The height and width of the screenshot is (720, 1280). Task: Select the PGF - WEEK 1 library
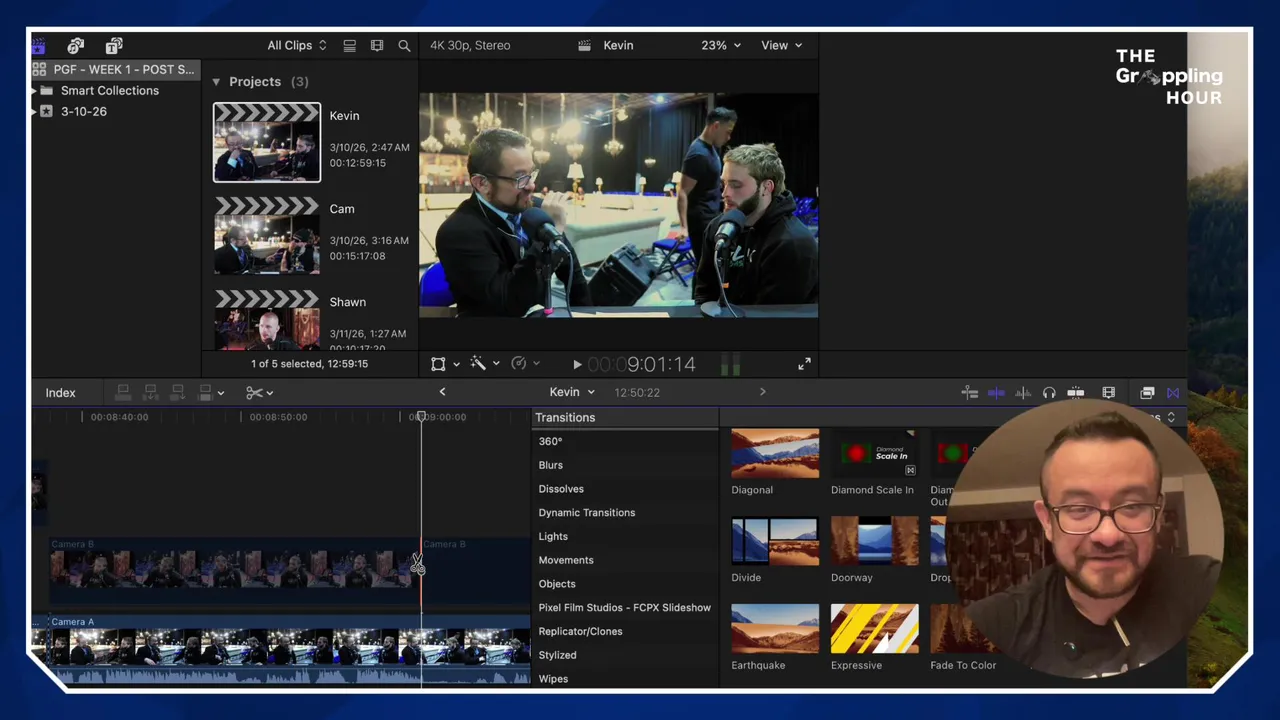tap(115, 69)
